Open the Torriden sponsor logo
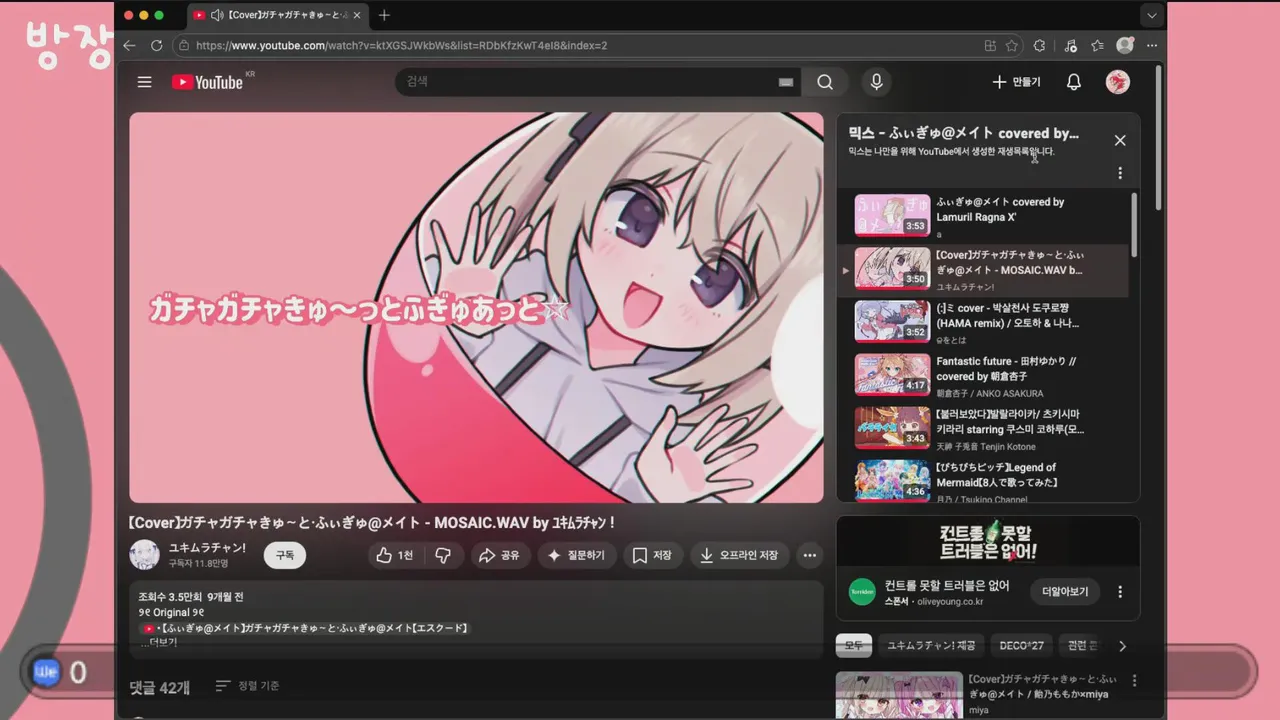The height and width of the screenshot is (720, 1280). (862, 592)
